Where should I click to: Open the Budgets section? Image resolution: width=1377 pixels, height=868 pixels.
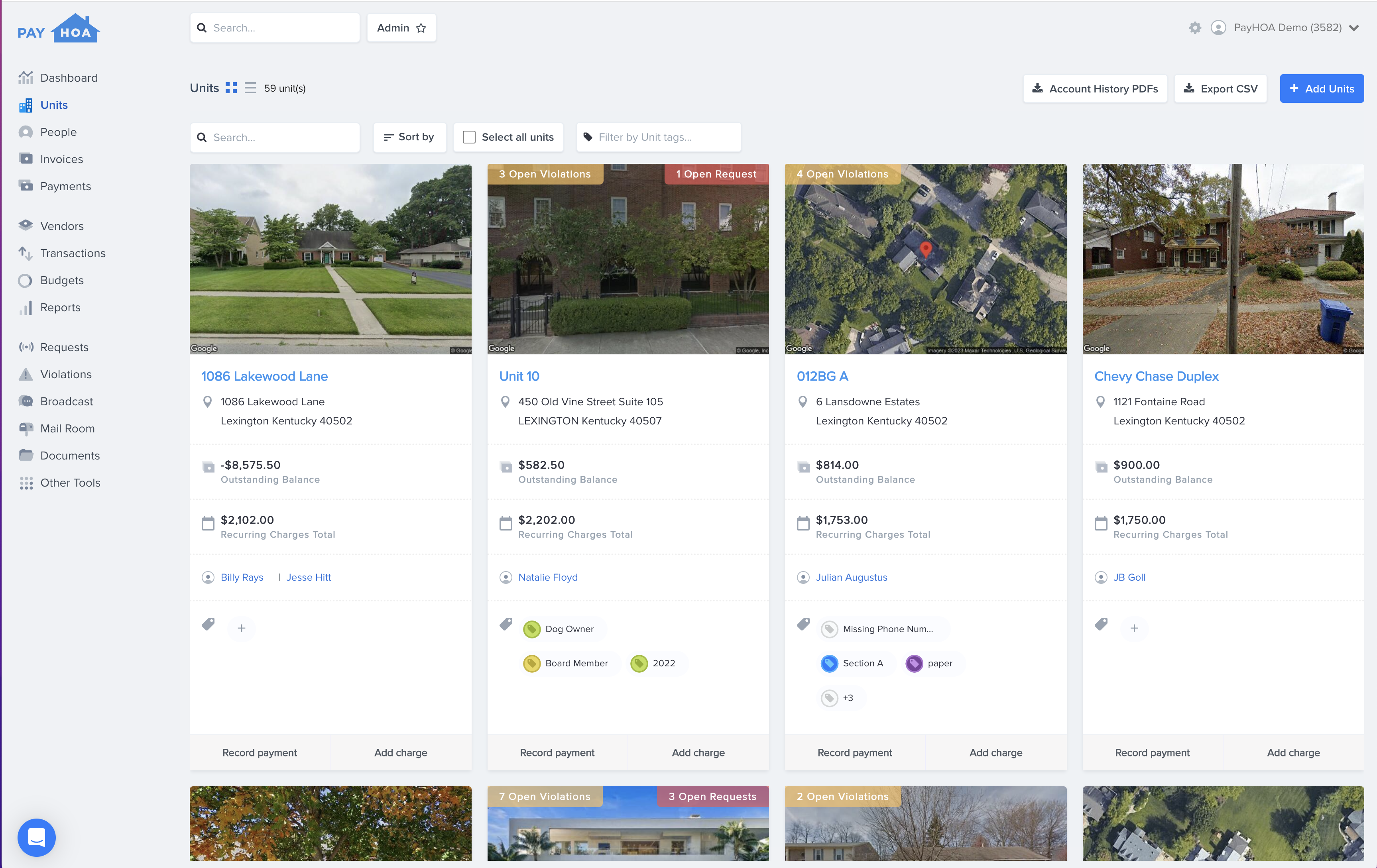tap(62, 280)
